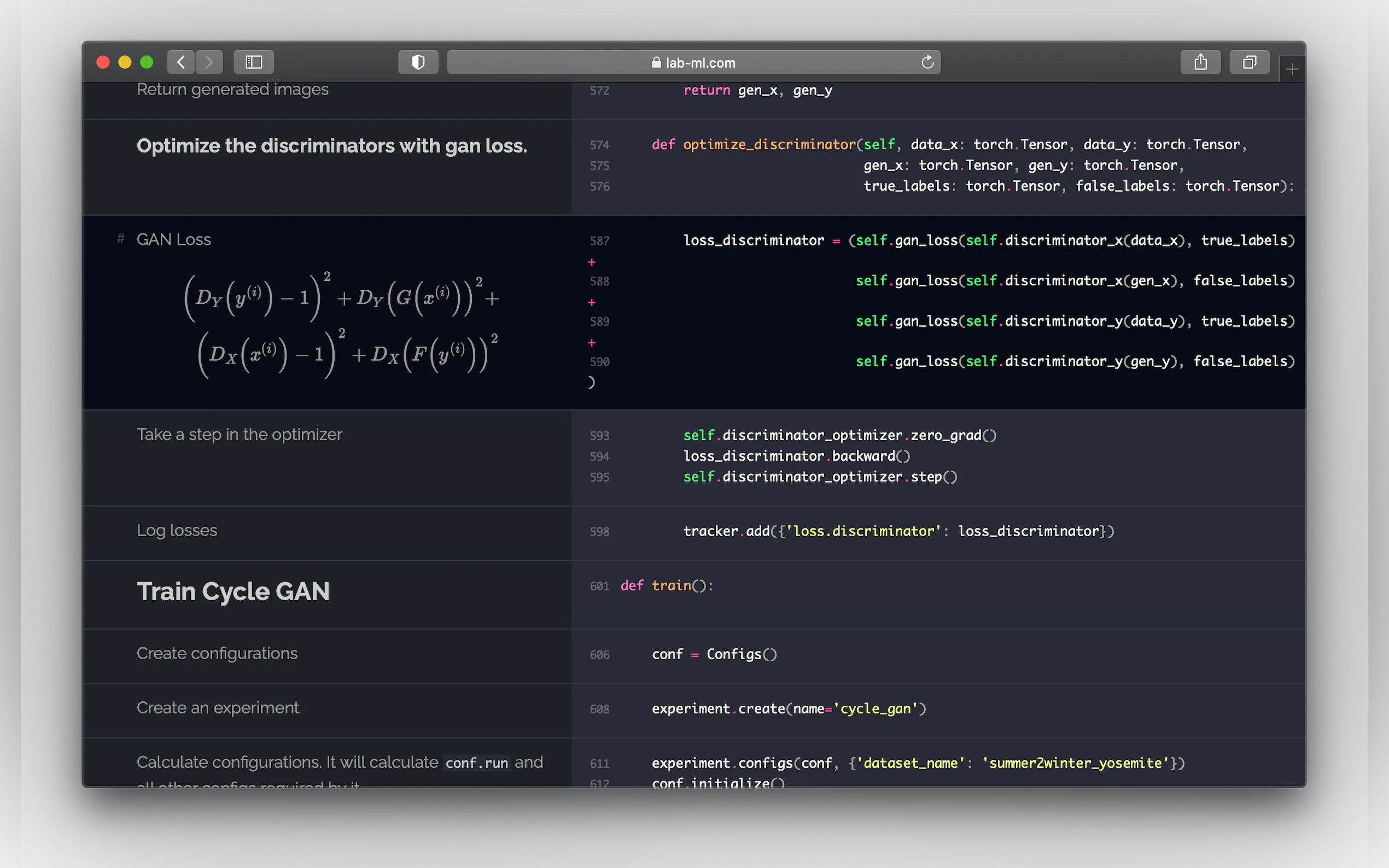1389x868 pixels.
Task: Click the red close window button
Action: [x=103, y=62]
